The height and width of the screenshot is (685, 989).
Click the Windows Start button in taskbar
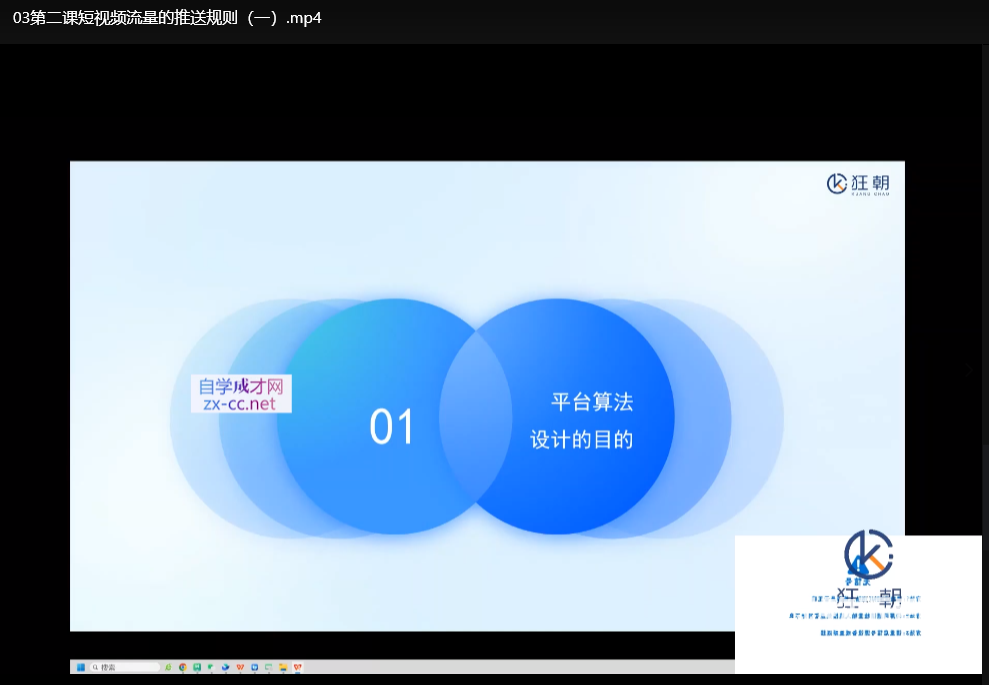coord(80,667)
